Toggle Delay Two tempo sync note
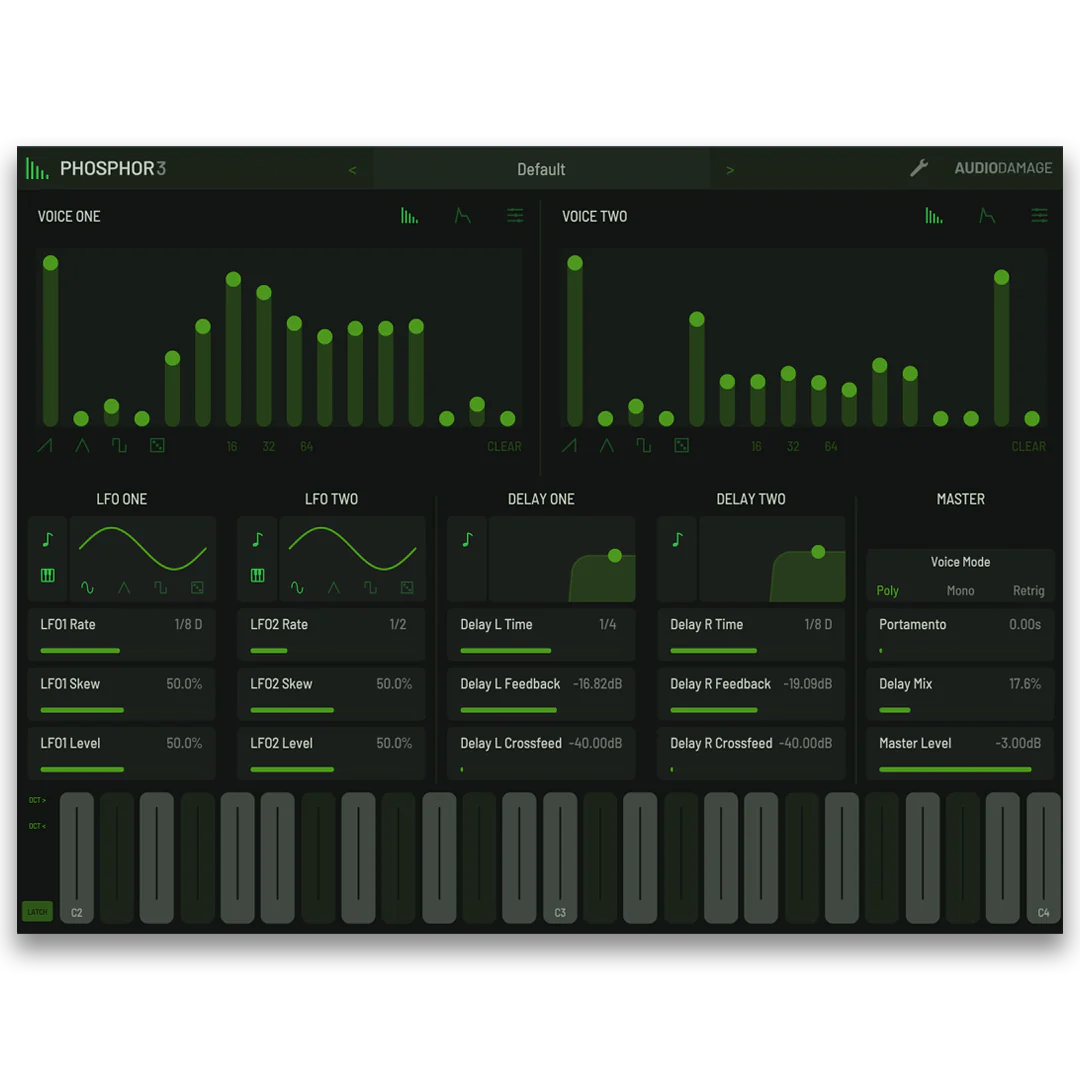This screenshot has width=1080, height=1080. click(678, 539)
